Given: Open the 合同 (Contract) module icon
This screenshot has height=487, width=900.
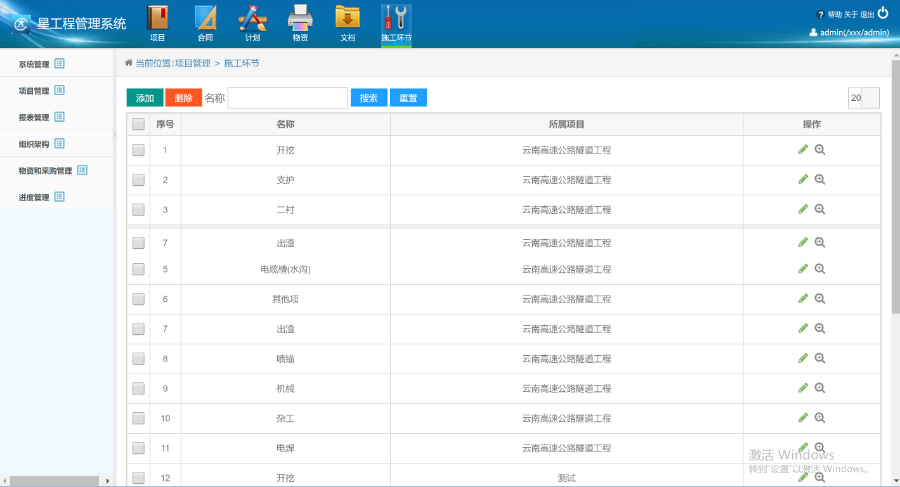Looking at the screenshot, I should (x=205, y=22).
